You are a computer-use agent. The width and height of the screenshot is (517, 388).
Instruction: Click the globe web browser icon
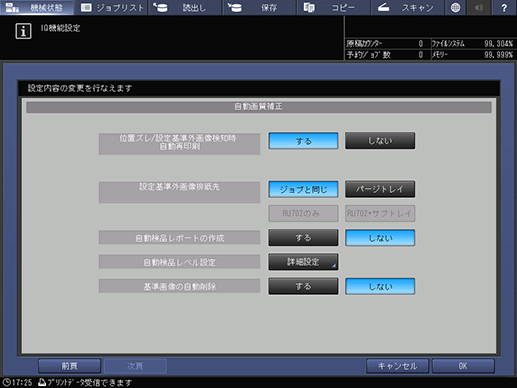pyautogui.click(x=455, y=7)
